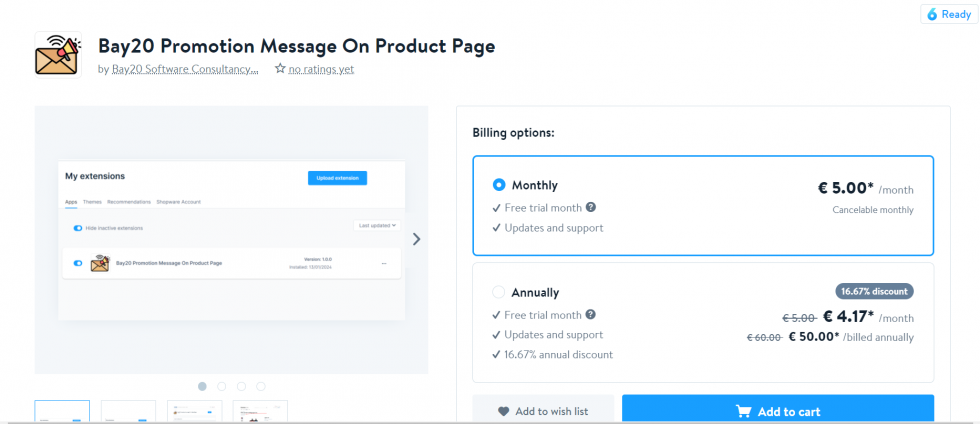Select the second gallery pagination dot

pyautogui.click(x=222, y=386)
